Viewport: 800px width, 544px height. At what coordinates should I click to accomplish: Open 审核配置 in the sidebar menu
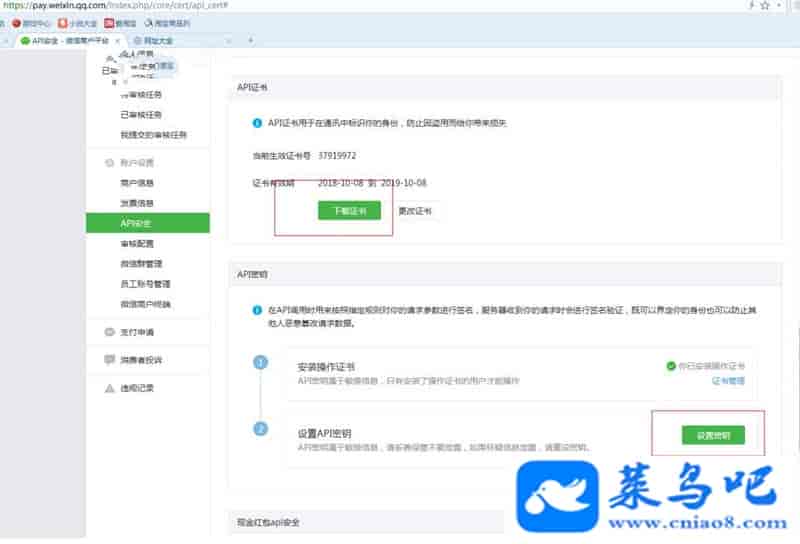click(x=137, y=243)
